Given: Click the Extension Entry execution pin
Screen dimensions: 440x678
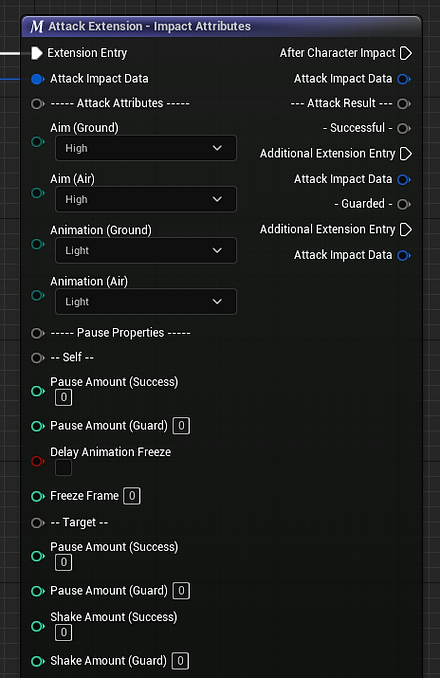Looking at the screenshot, I should [x=37, y=53].
